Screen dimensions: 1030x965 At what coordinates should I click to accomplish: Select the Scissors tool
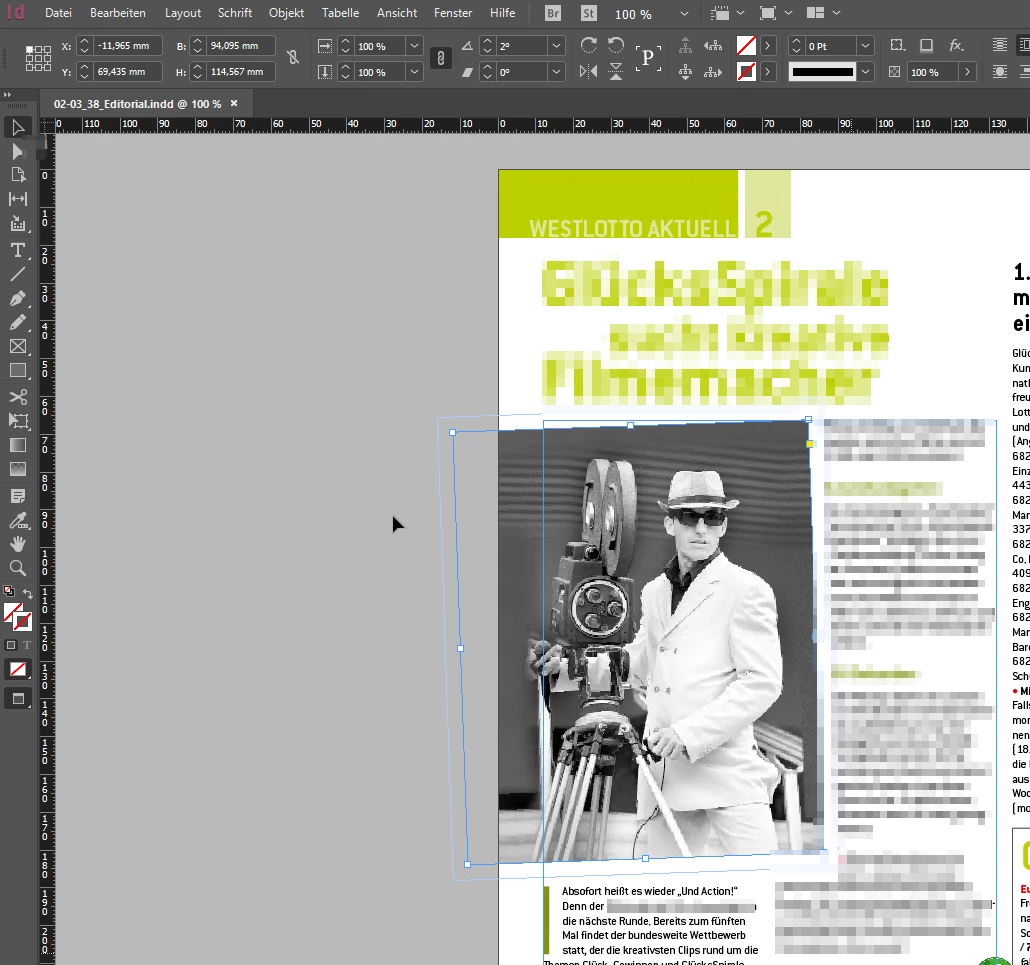tap(18, 397)
